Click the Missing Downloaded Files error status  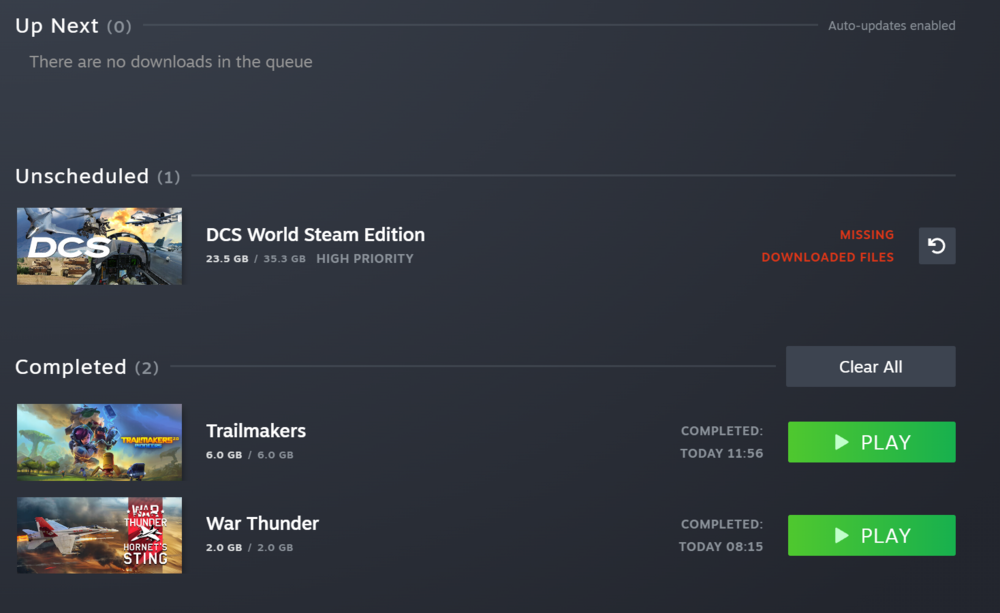(x=828, y=246)
